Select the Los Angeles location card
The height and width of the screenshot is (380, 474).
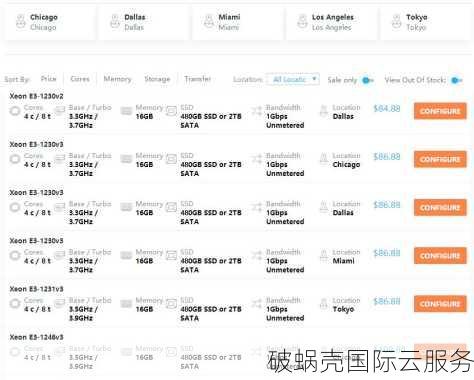[332, 22]
